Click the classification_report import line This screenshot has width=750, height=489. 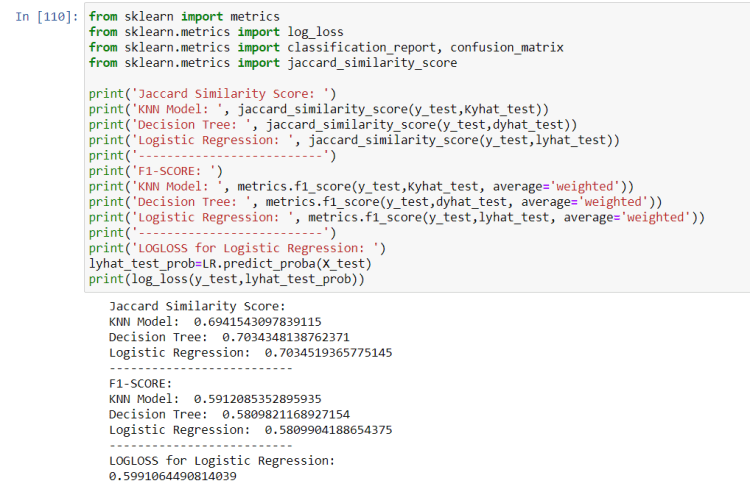pyautogui.click(x=326, y=47)
